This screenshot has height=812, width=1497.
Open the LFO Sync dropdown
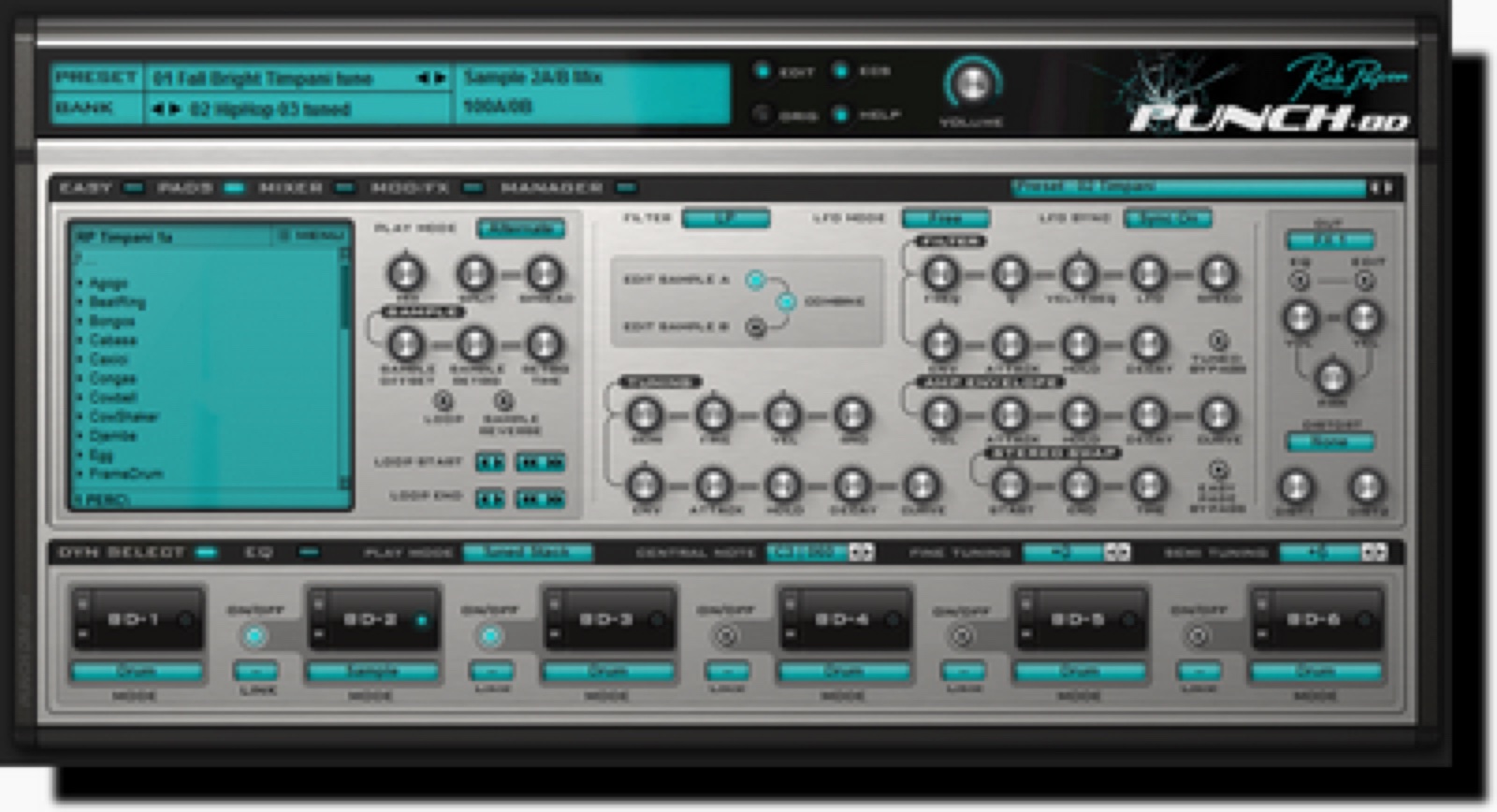tap(1168, 218)
